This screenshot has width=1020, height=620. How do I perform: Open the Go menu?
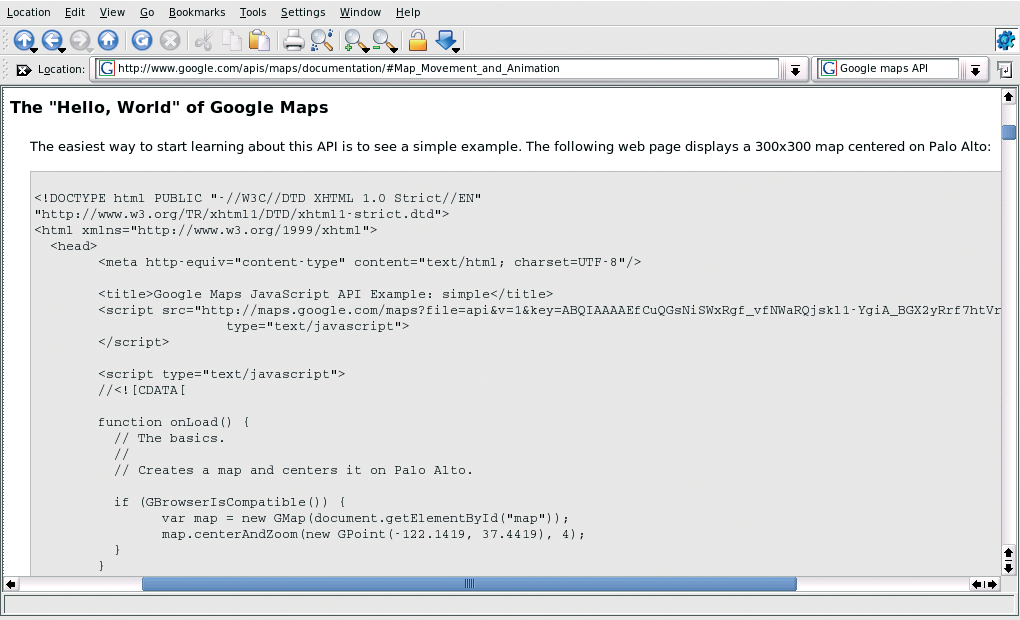click(147, 12)
